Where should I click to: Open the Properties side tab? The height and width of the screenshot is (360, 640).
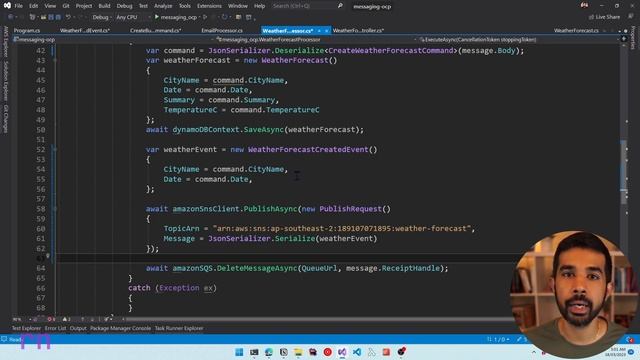633,38
